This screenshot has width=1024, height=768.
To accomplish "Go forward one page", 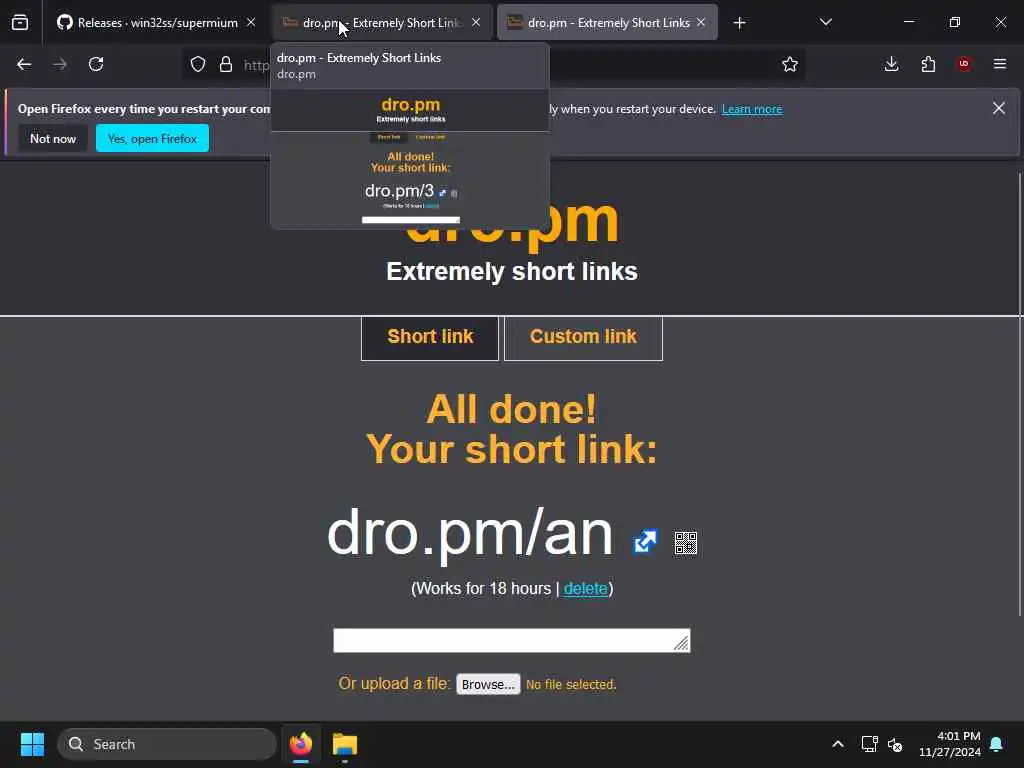I will pyautogui.click(x=60, y=64).
